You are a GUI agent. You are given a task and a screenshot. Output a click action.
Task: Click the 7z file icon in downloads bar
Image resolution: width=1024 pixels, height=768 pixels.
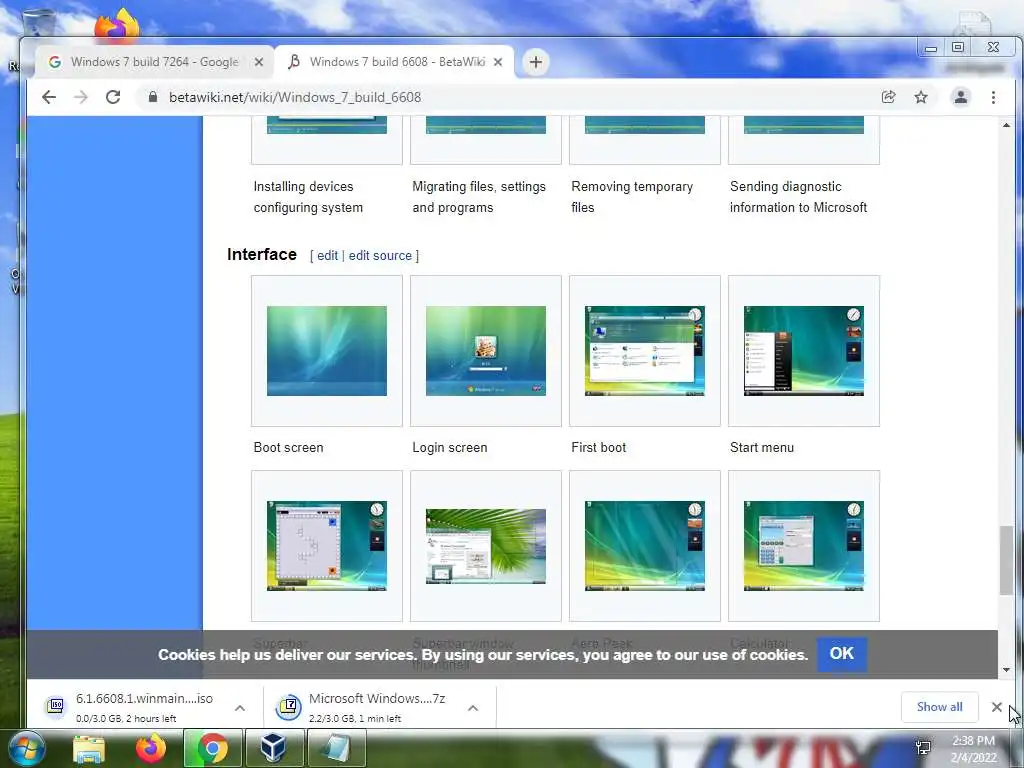click(288, 707)
